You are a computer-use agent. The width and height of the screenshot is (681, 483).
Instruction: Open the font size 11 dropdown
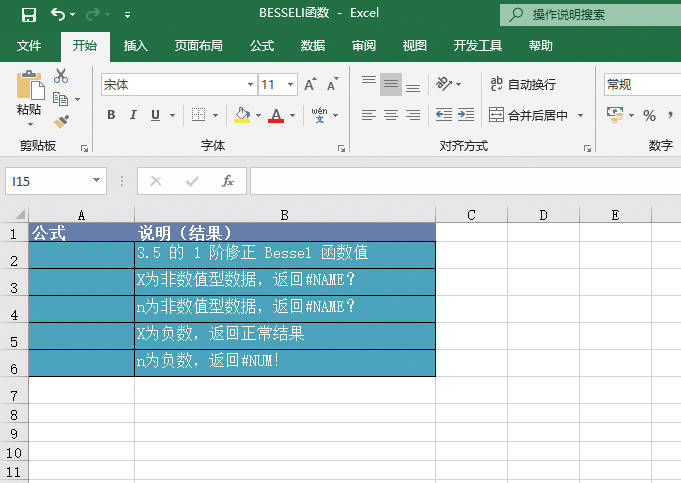point(291,85)
